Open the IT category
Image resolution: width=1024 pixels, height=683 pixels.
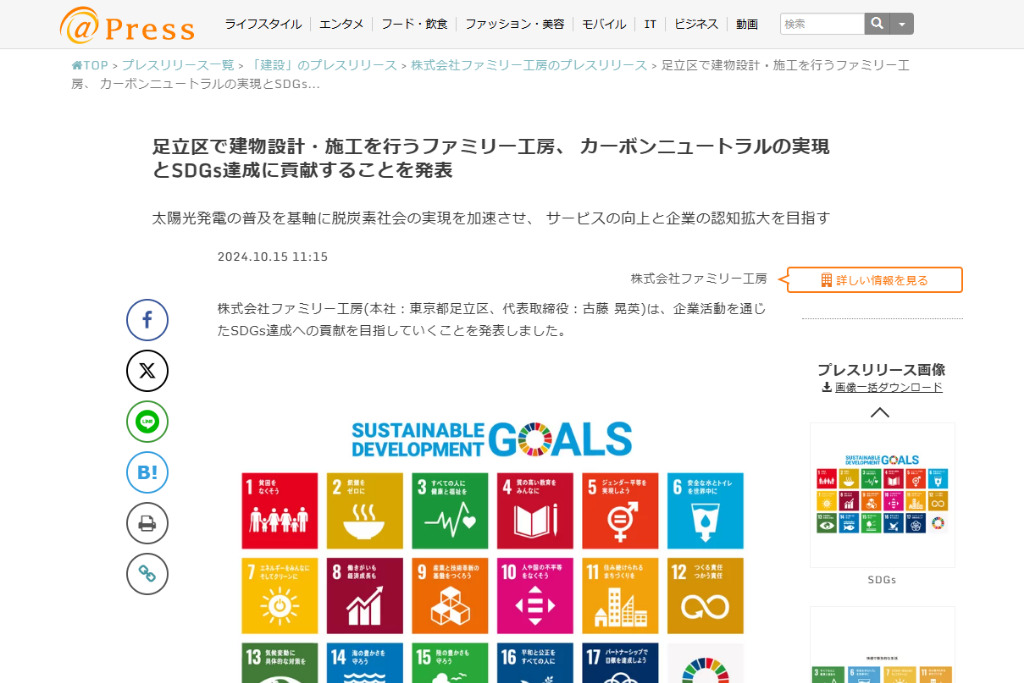tap(650, 24)
